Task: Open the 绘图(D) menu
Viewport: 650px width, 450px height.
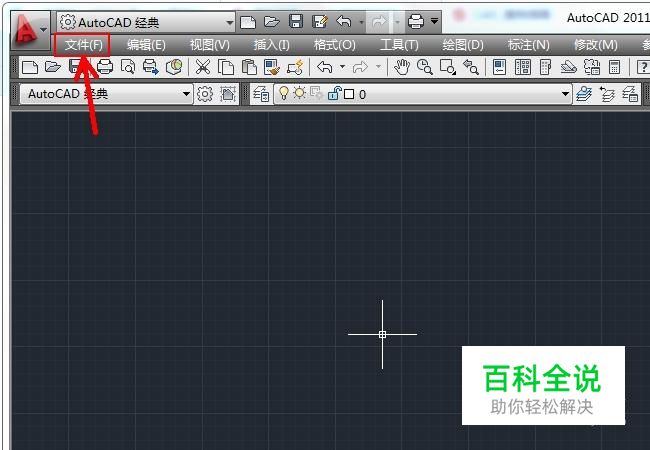Action: (x=463, y=45)
